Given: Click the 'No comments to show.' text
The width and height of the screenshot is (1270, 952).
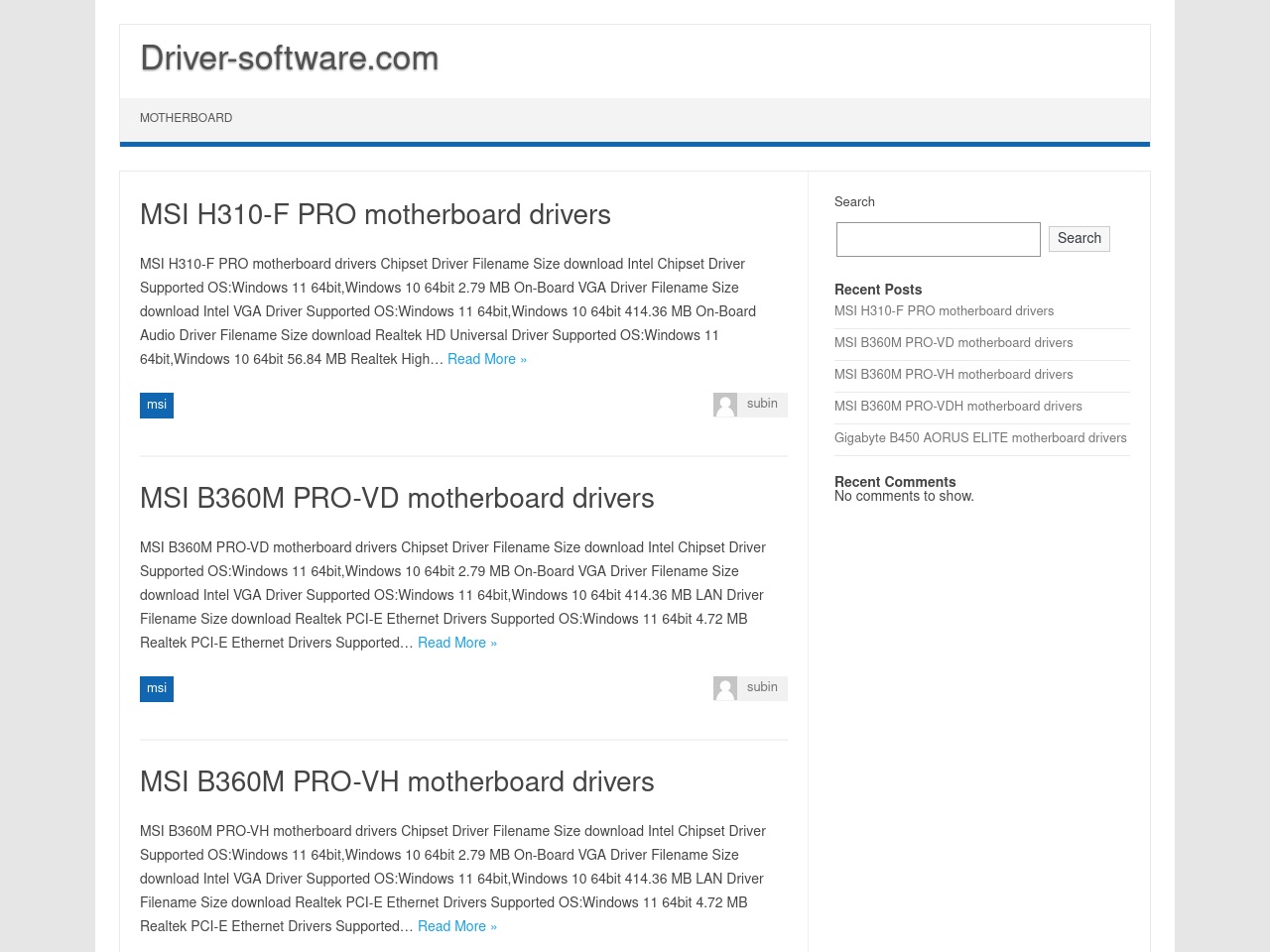Looking at the screenshot, I should tap(904, 497).
